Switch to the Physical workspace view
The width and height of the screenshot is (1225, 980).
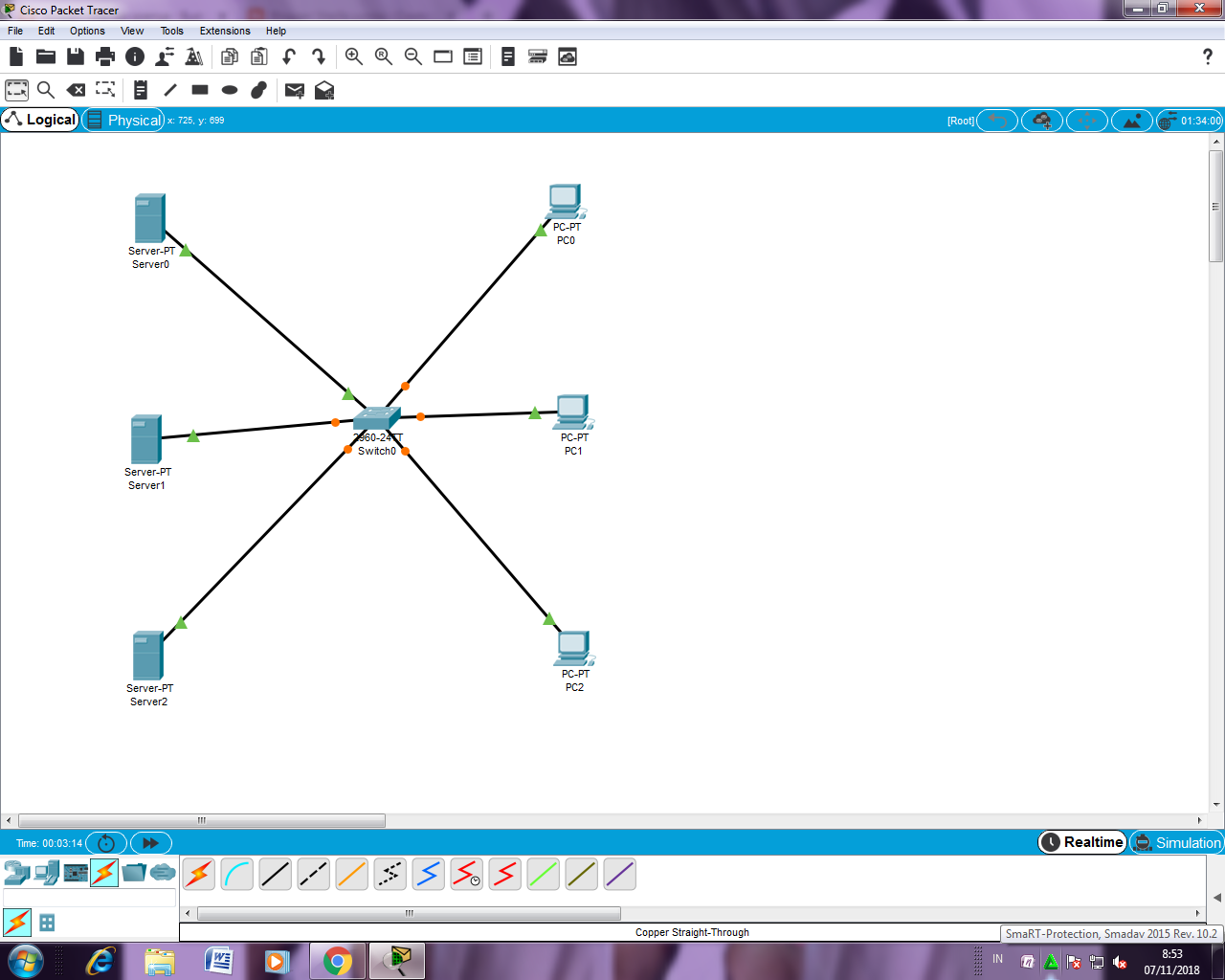click(123, 120)
